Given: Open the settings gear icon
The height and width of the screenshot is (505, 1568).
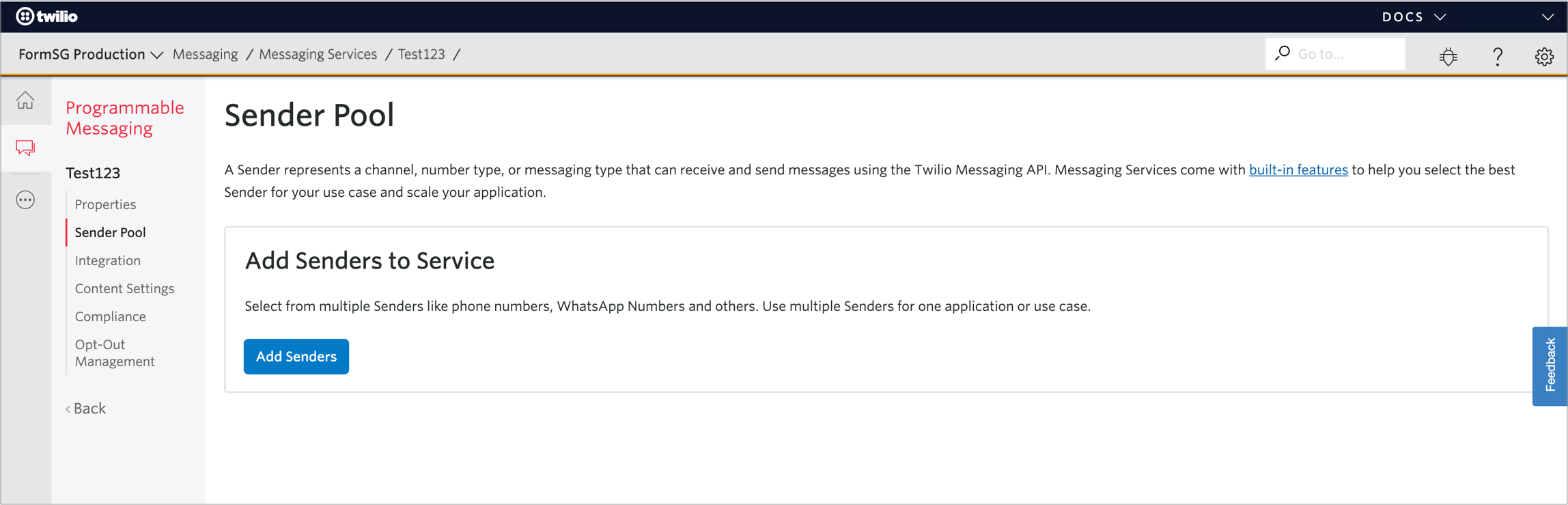Looking at the screenshot, I should tap(1544, 56).
